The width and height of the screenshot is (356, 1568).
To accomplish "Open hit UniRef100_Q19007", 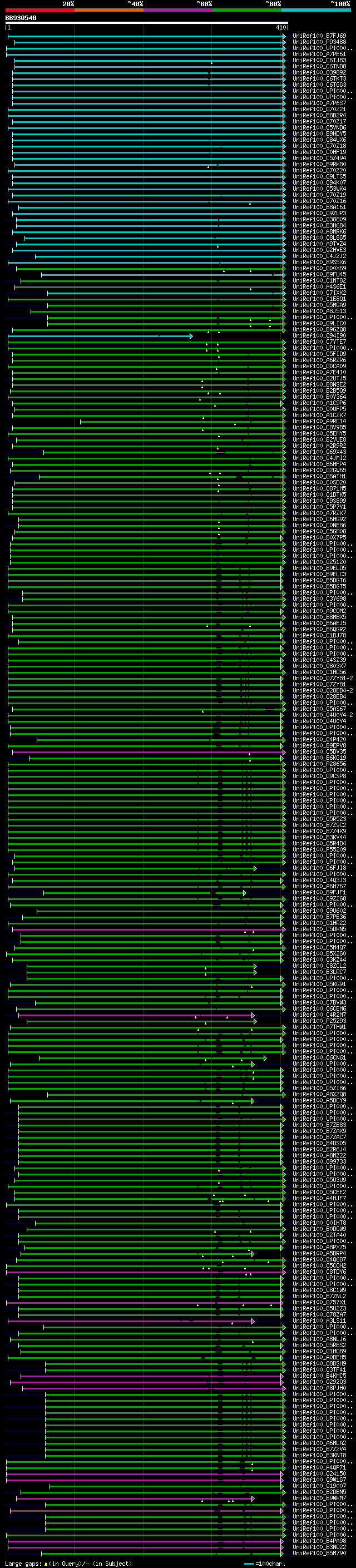I will click(319, 1485).
